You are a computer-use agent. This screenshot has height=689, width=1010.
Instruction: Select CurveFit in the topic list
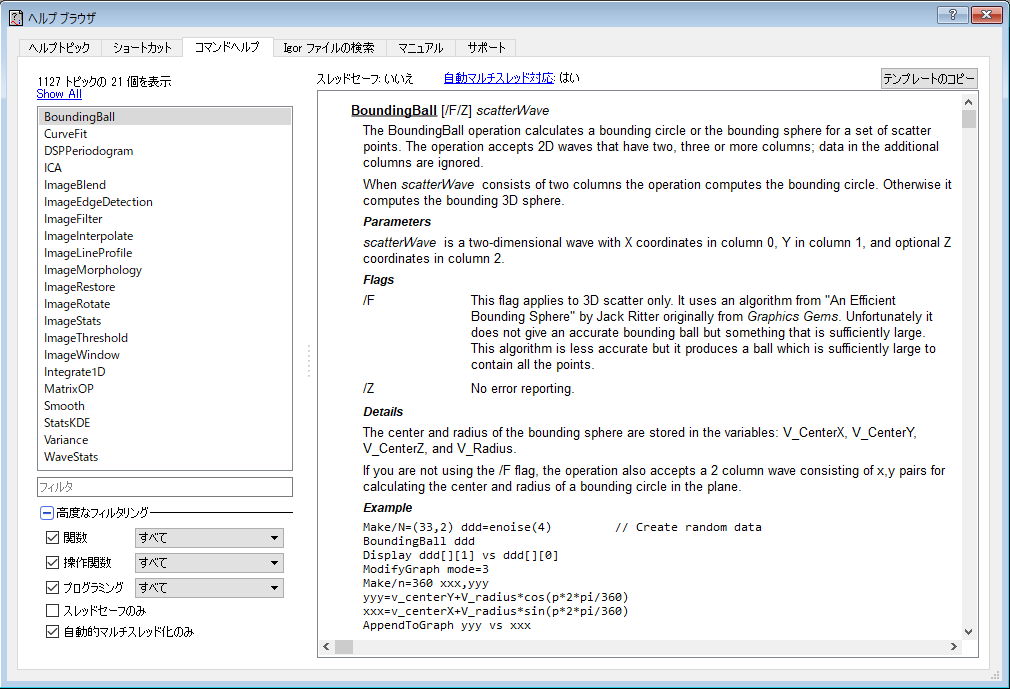165,134
